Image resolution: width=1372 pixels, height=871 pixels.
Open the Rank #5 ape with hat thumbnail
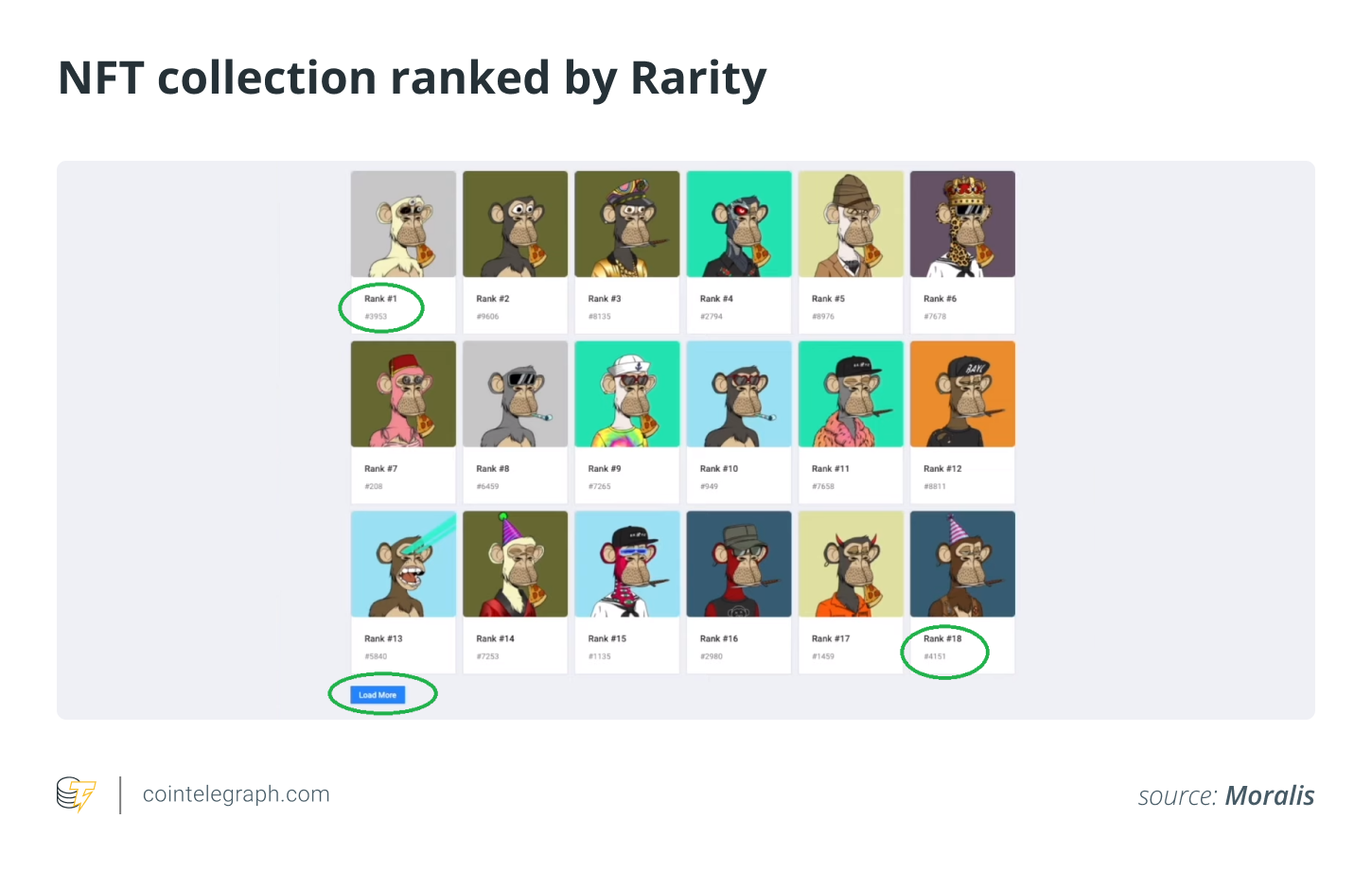851,224
